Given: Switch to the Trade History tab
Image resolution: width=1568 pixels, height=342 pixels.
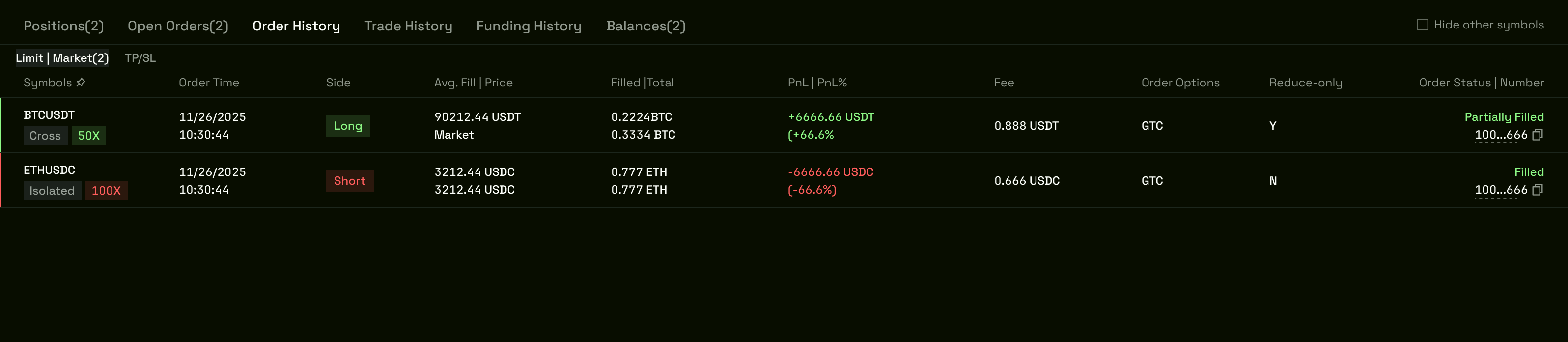Looking at the screenshot, I should click(x=408, y=26).
